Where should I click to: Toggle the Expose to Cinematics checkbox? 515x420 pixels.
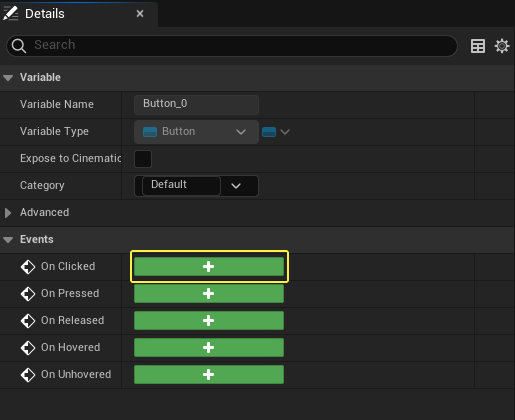coord(143,159)
